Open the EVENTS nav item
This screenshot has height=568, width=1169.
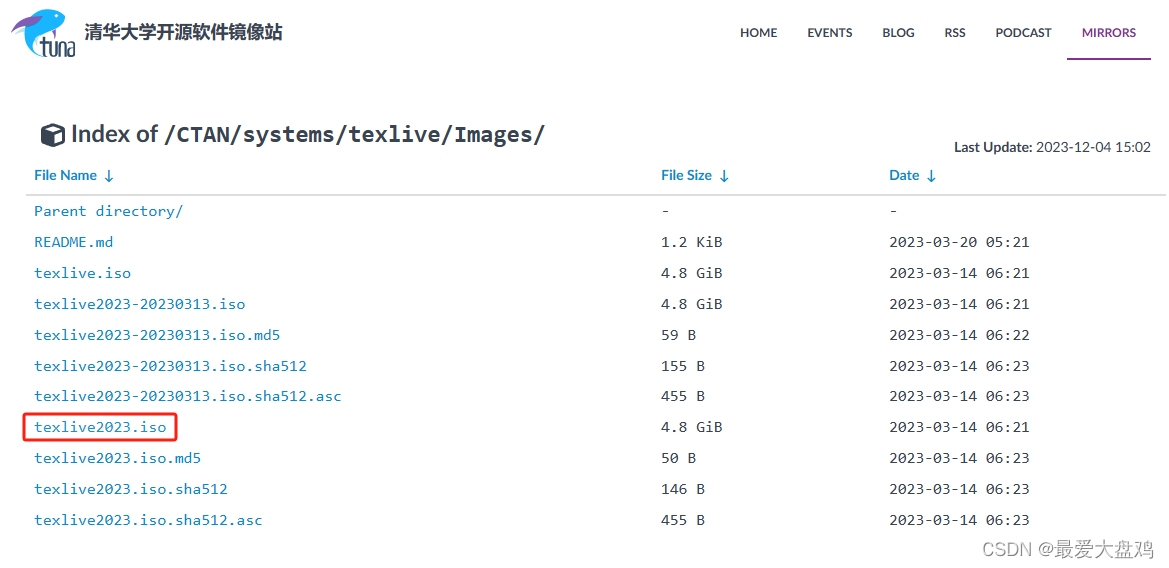tap(830, 33)
